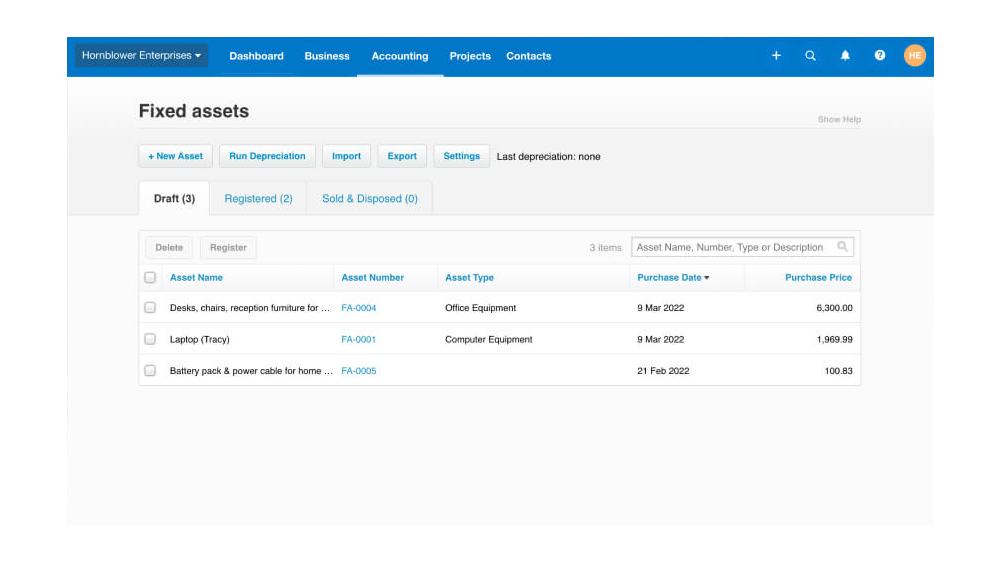
Task: Click the magnifier icon in asset search field
Action: coord(842,247)
